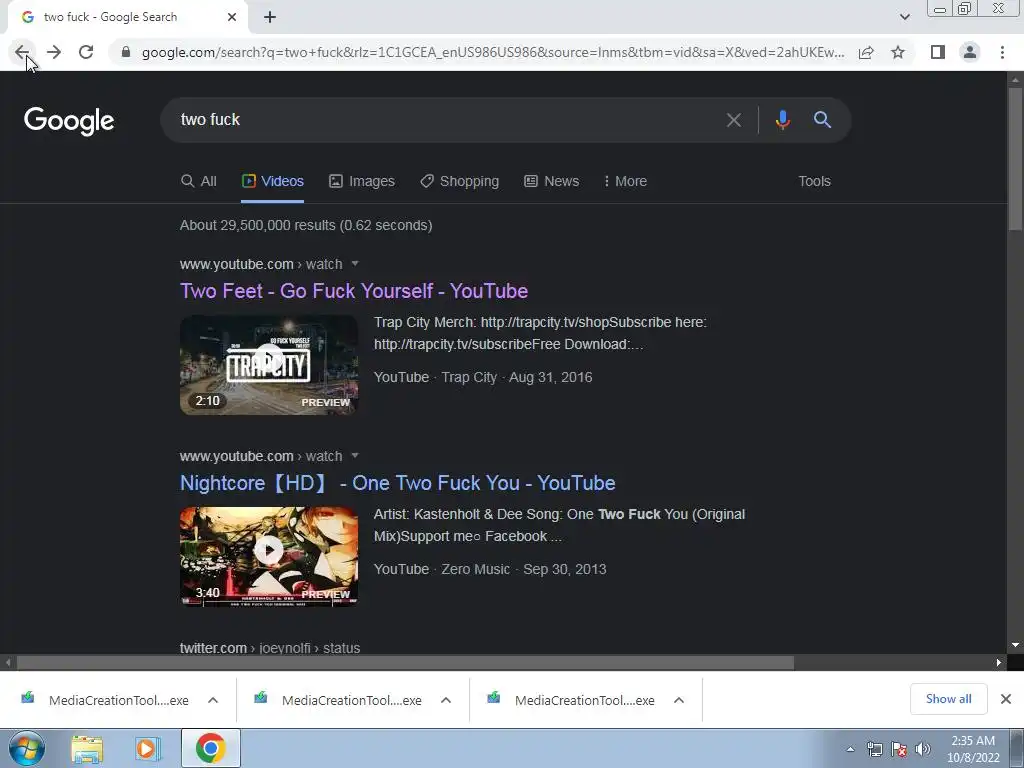This screenshot has width=1024, height=768.
Task: Open the volume speaker tray icon
Action: [x=923, y=749]
